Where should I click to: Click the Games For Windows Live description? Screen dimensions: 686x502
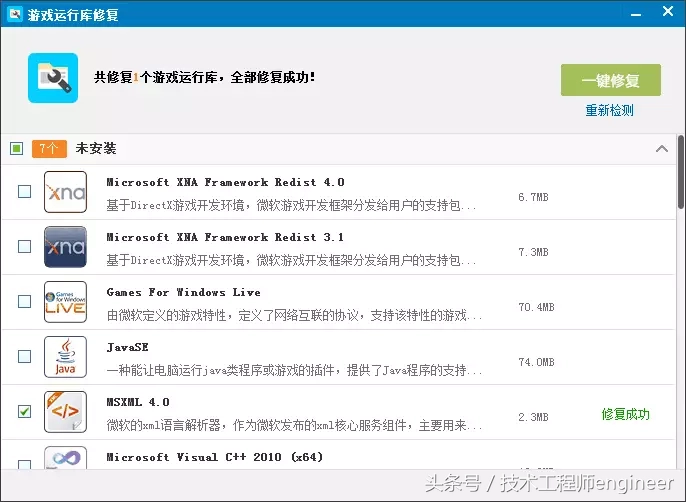click(x=294, y=316)
